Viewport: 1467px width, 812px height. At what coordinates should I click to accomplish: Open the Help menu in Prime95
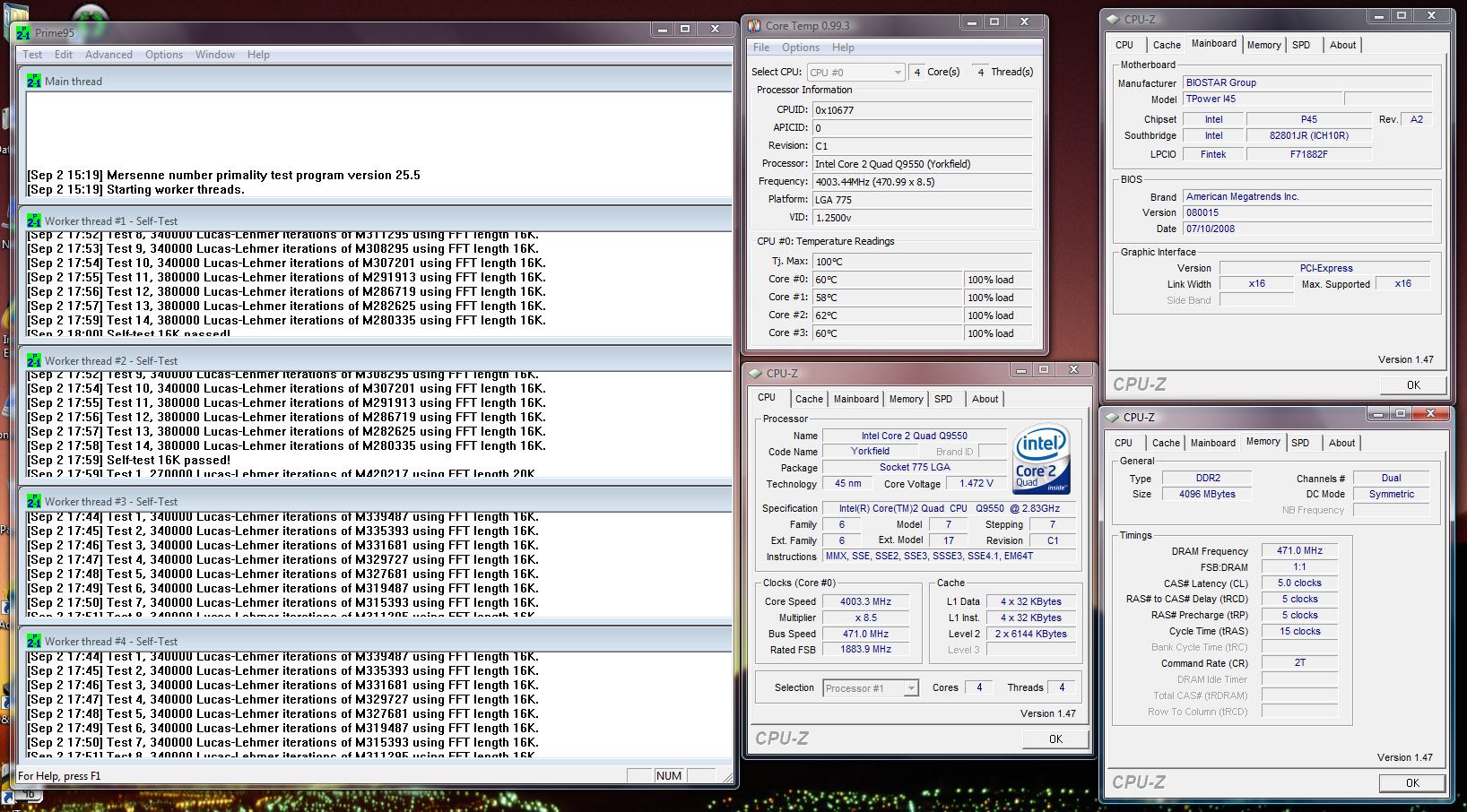click(x=258, y=55)
